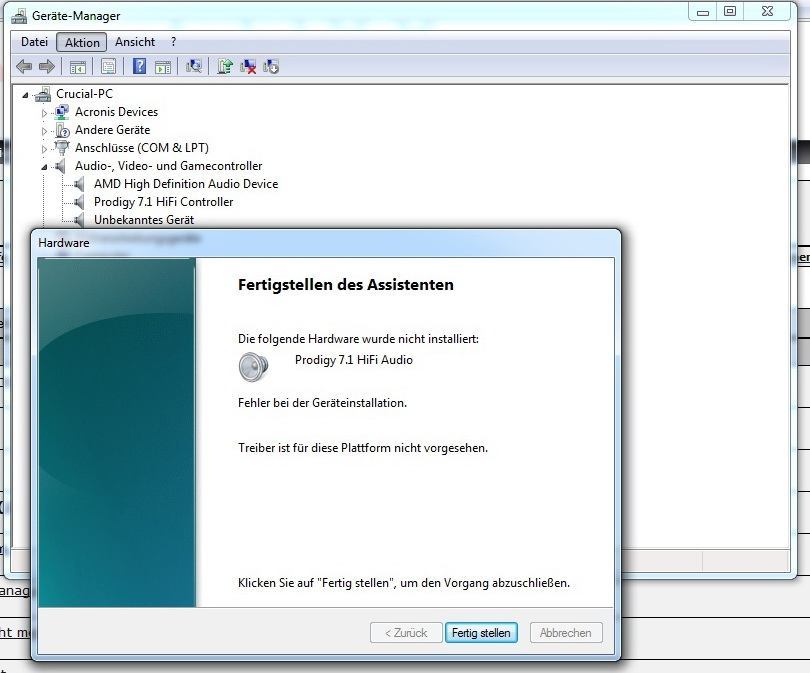
Task: Open the ? help menu
Action: pyautogui.click(x=174, y=42)
